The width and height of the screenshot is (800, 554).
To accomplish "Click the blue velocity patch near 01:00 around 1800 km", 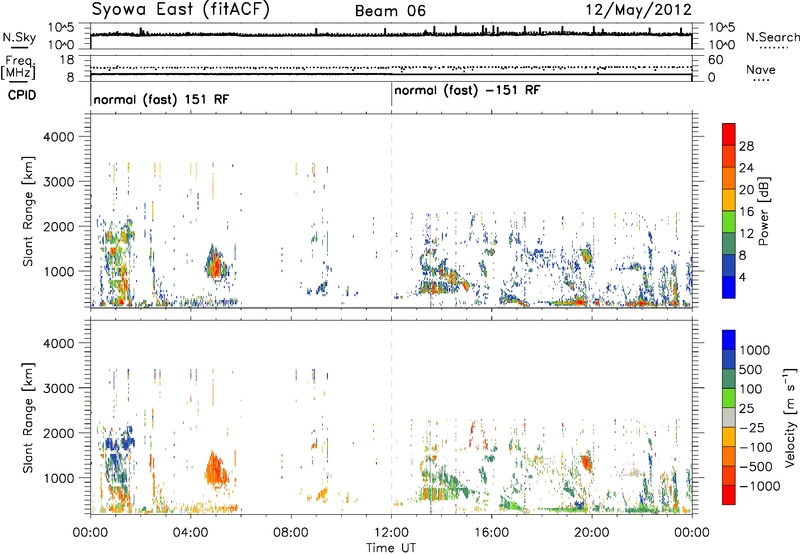I will point(119,439).
